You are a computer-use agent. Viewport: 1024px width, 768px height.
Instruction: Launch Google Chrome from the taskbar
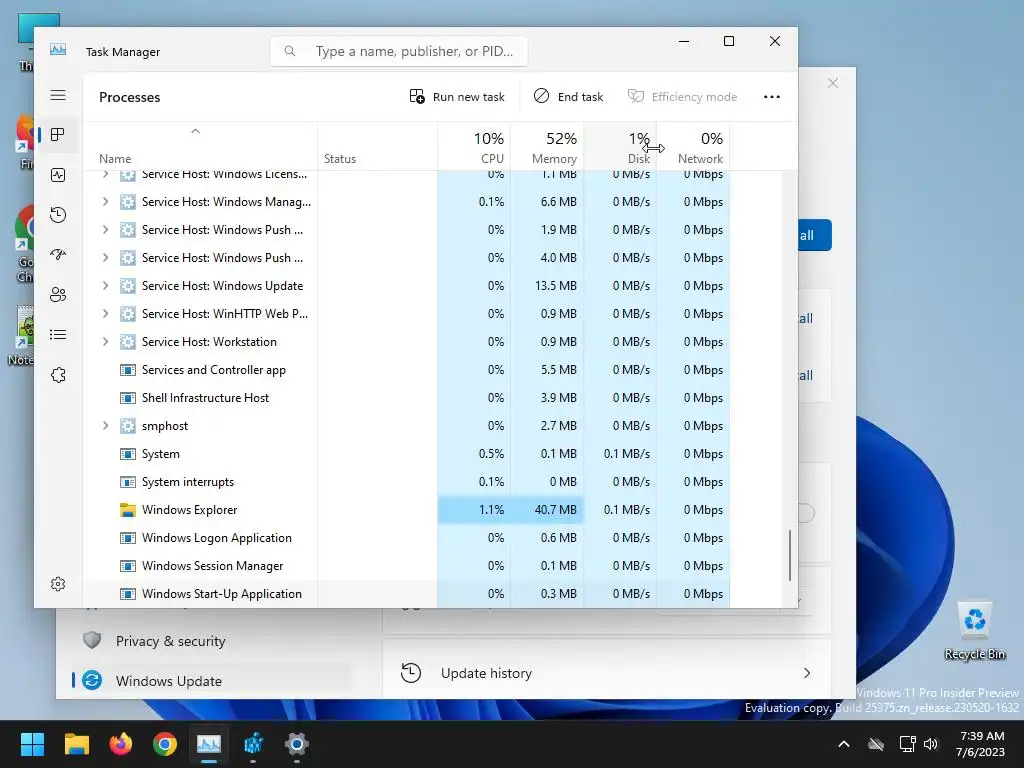click(x=165, y=744)
